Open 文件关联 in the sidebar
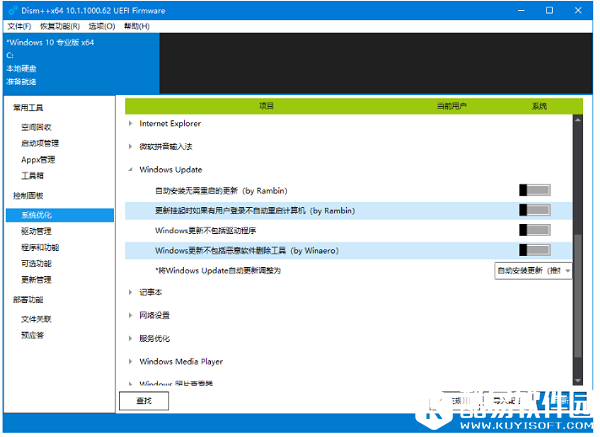 click(x=36, y=319)
